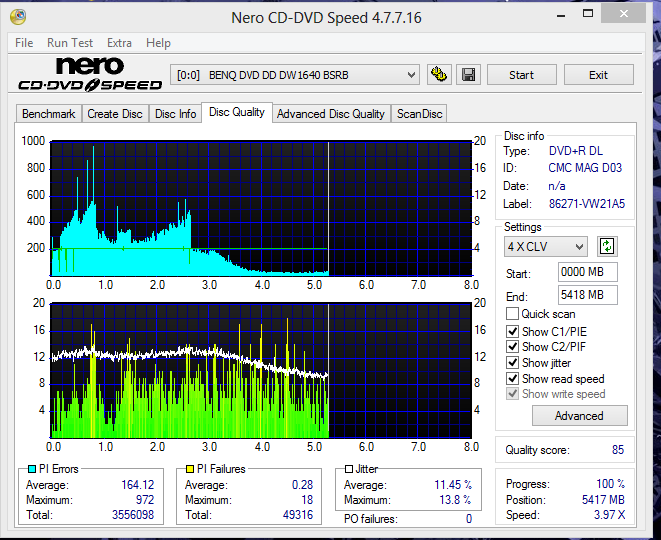The image size is (661, 540).
Task: Click PI Errors maximum 972
Action: coord(145,500)
